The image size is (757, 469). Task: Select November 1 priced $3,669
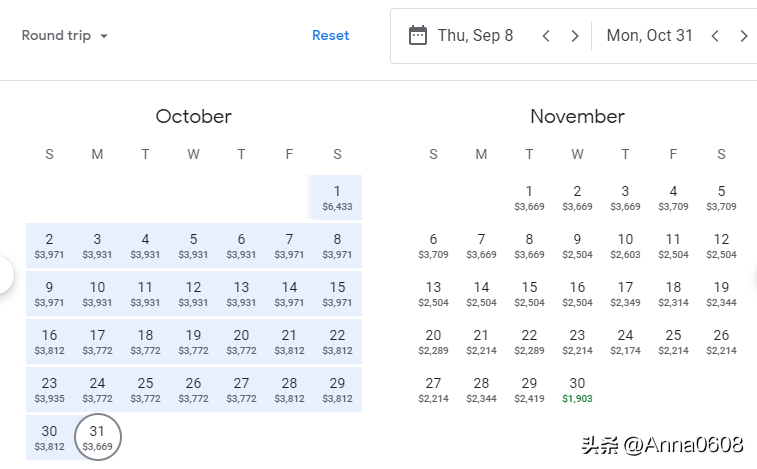point(529,198)
